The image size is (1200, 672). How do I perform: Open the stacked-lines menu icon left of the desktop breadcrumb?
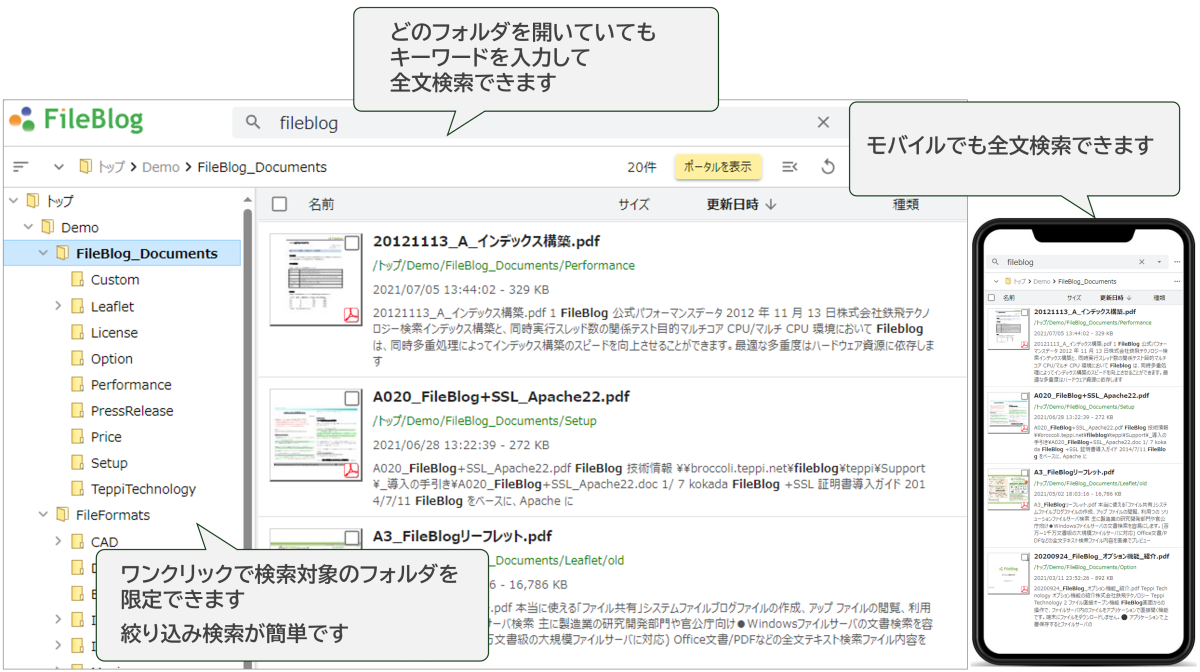[x=21, y=166]
